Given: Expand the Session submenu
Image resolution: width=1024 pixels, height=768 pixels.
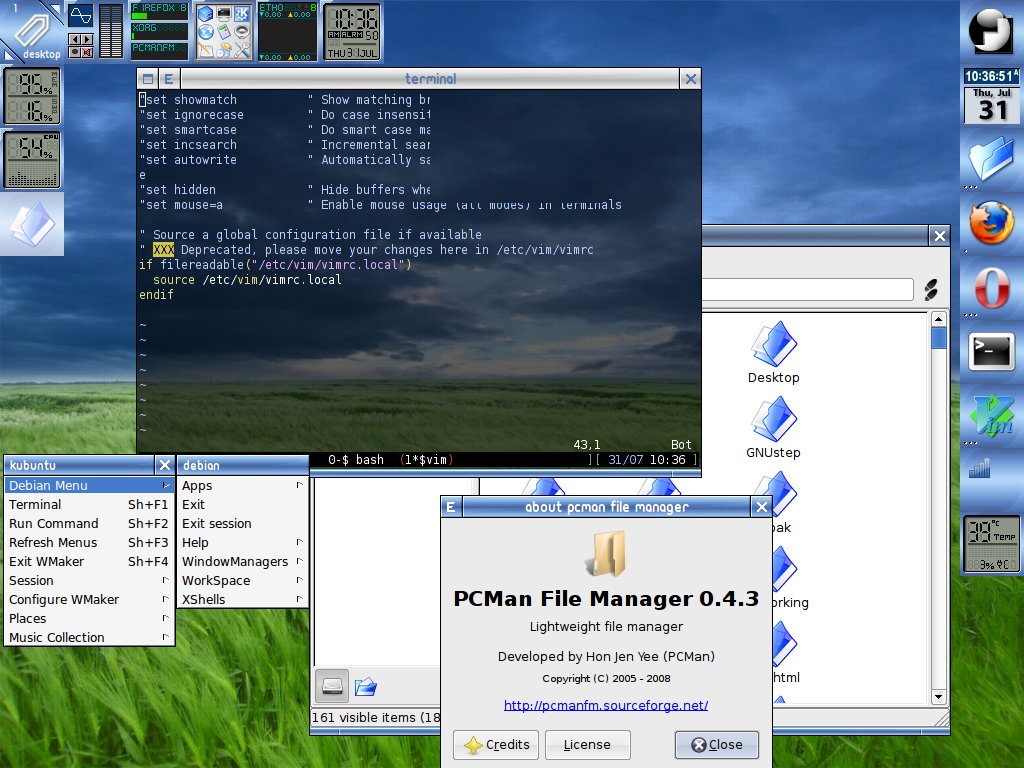Looking at the screenshot, I should click(x=89, y=580).
